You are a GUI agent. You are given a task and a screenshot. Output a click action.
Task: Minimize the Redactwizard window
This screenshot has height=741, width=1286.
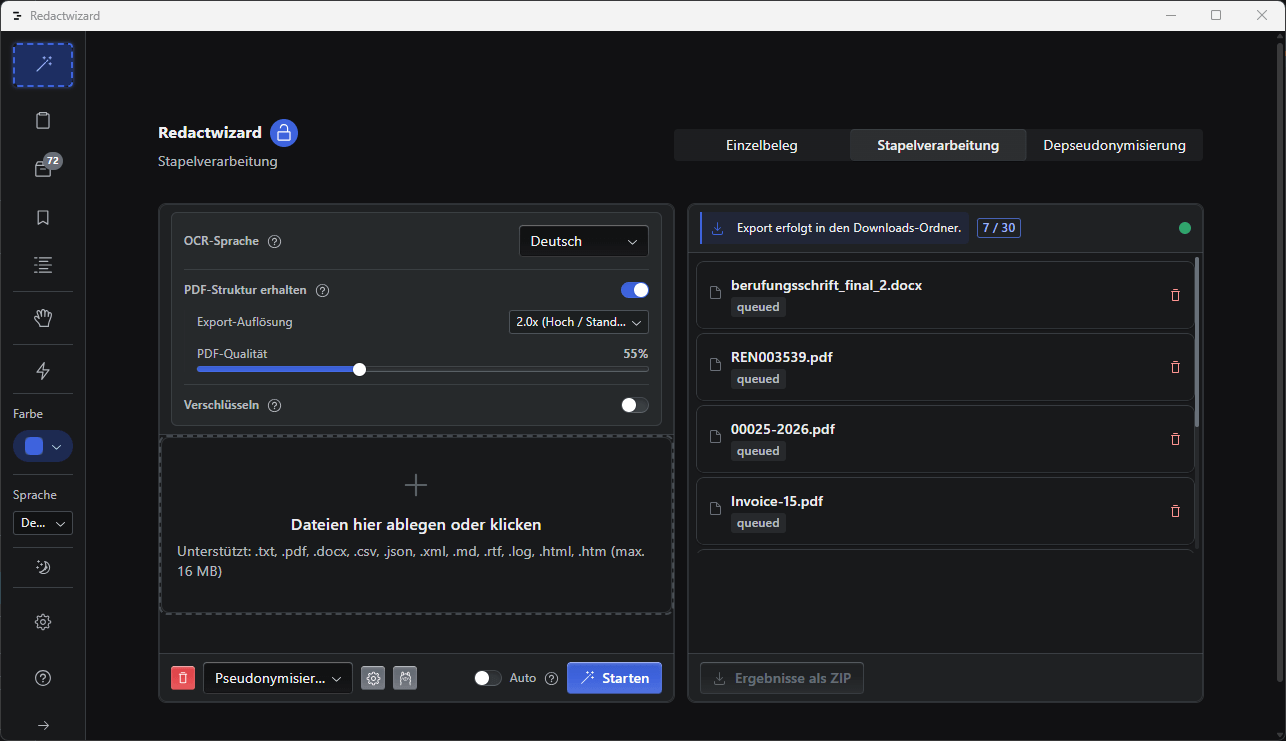coord(1170,15)
